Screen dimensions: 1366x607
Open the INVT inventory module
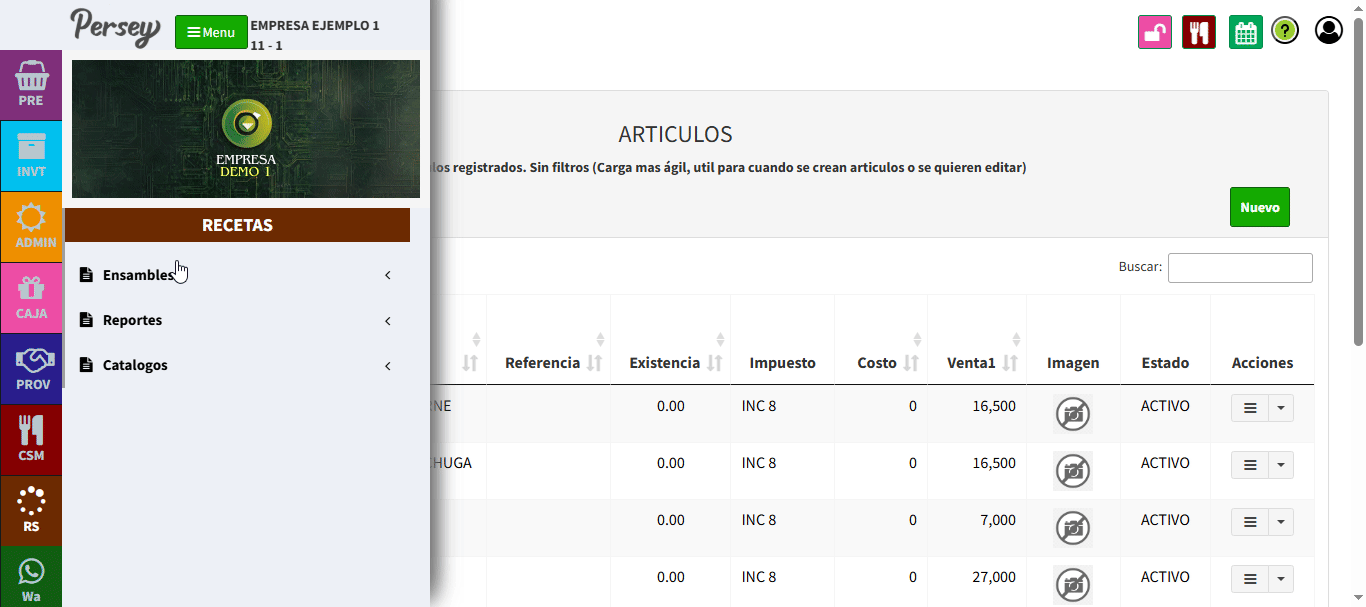click(x=31, y=155)
